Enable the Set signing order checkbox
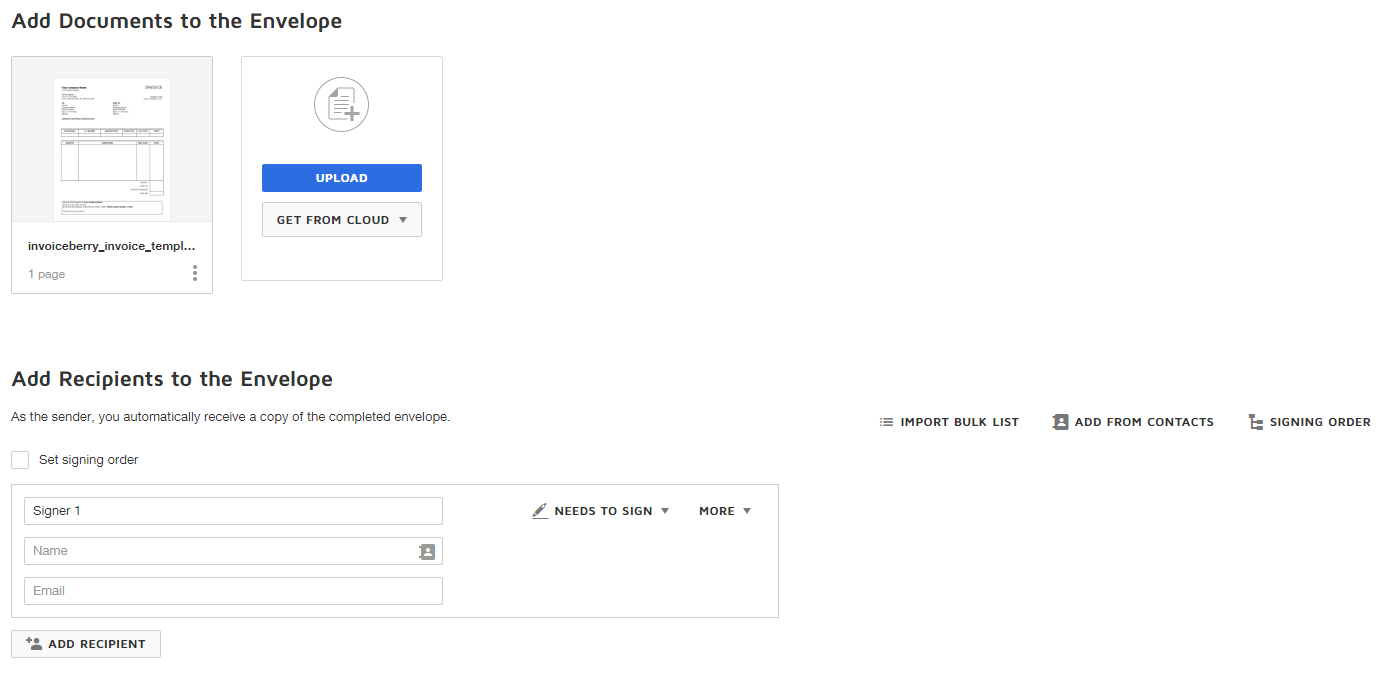Image resolution: width=1392 pixels, height=674 pixels. (20, 460)
